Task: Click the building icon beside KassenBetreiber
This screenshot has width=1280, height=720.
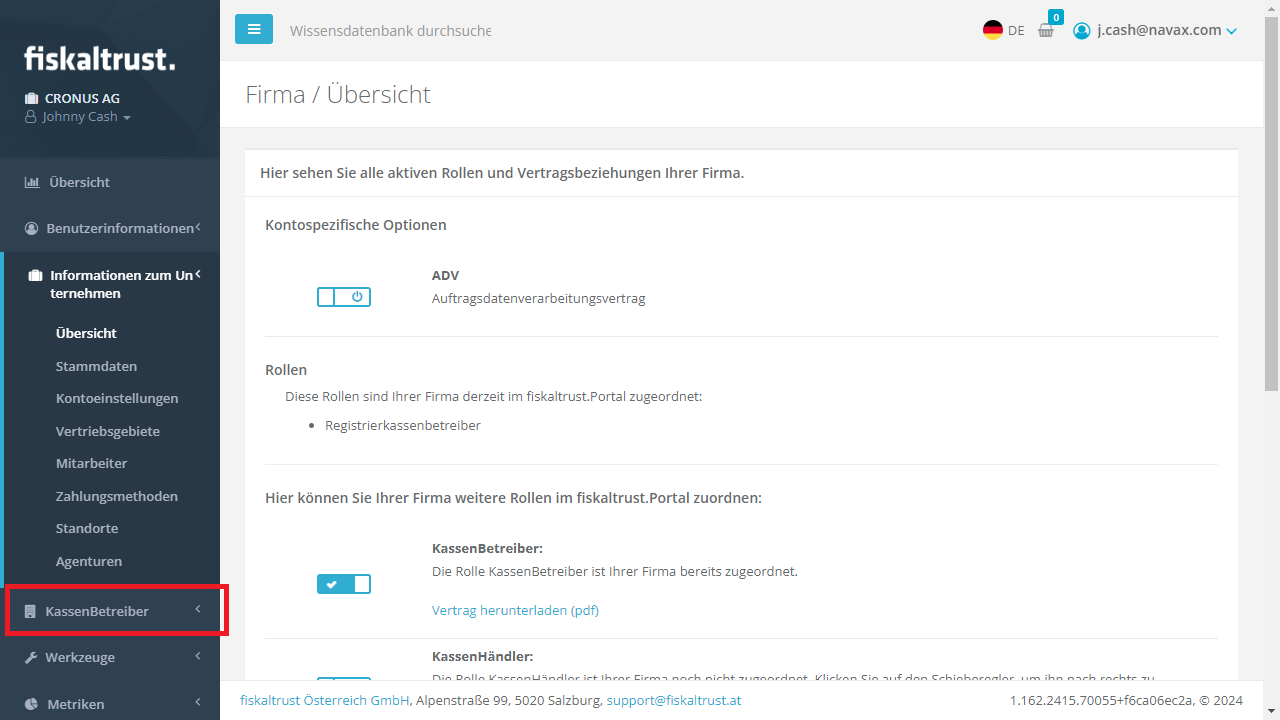Action: coord(30,611)
